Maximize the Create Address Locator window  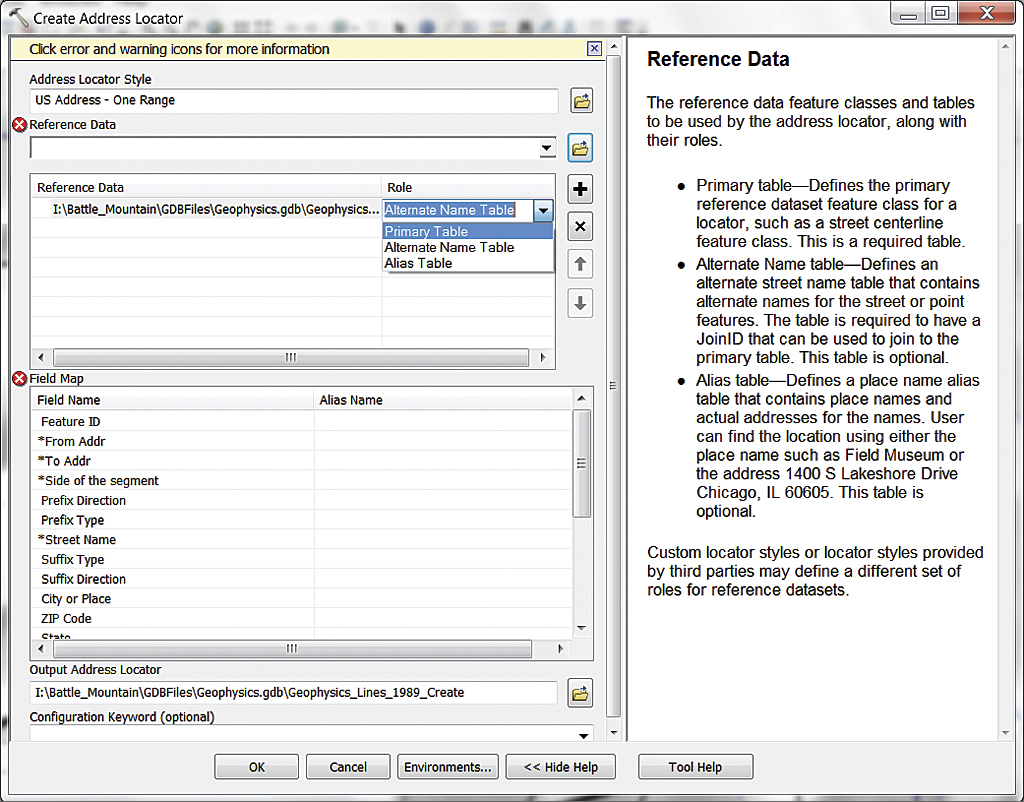(940, 14)
